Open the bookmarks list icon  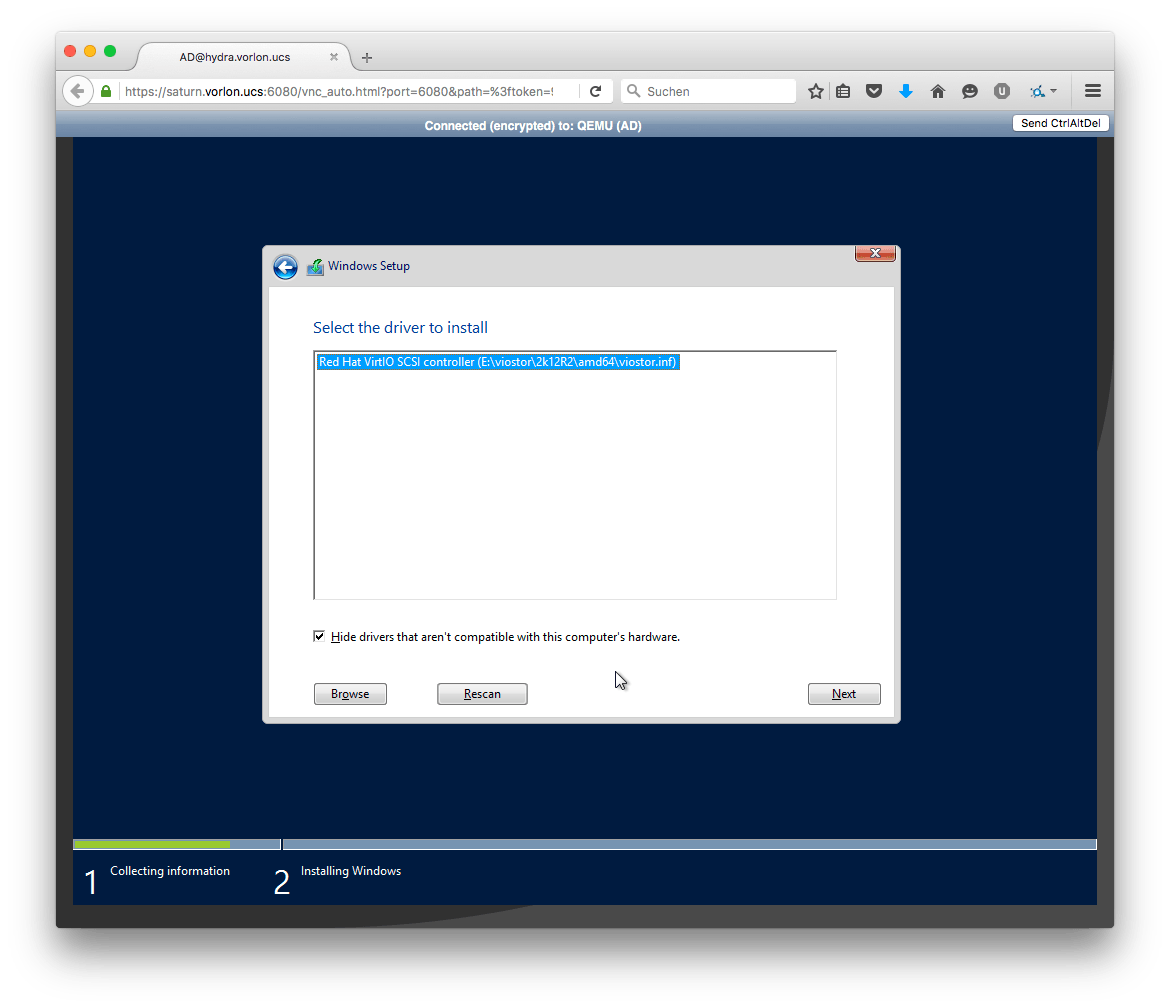[x=843, y=91]
